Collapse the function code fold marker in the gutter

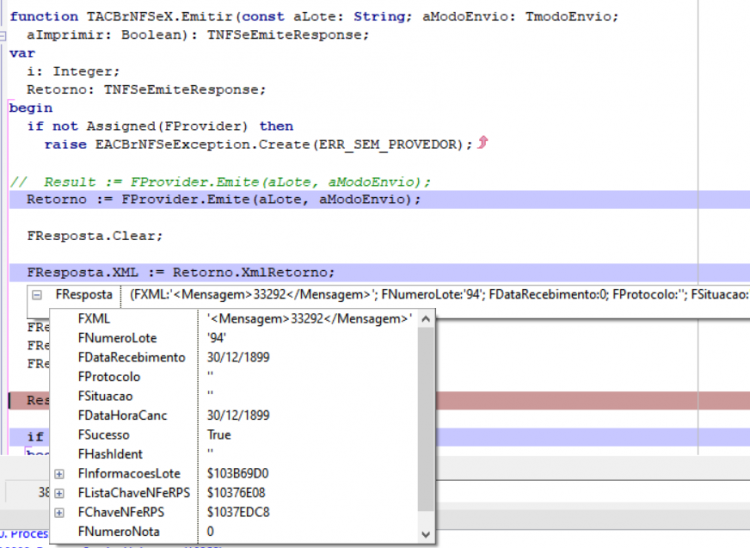click(3, 35)
